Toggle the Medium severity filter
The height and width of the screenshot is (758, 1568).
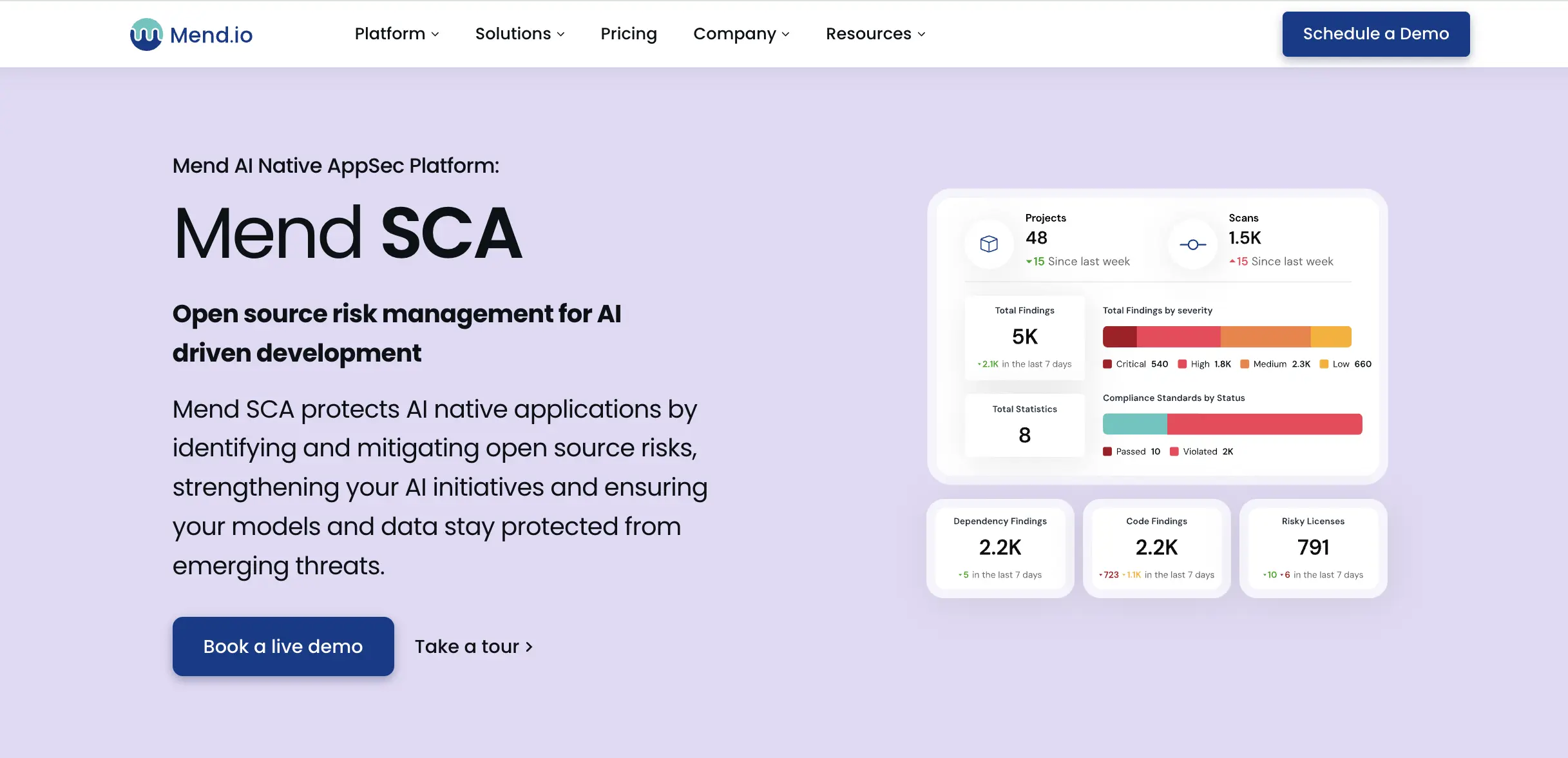[1245, 364]
